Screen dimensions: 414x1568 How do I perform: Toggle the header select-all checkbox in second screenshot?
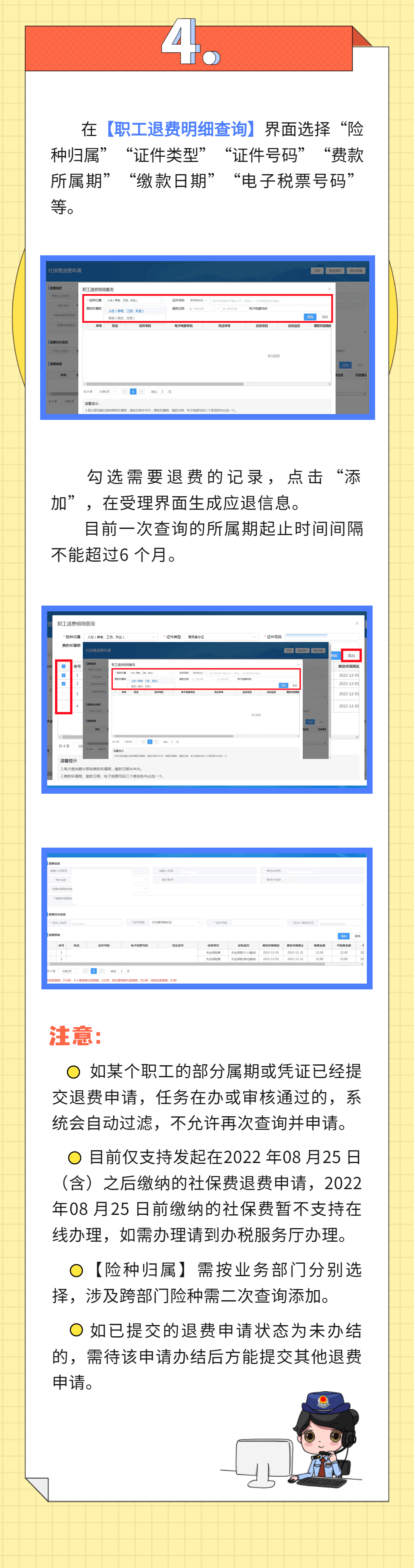point(64,666)
